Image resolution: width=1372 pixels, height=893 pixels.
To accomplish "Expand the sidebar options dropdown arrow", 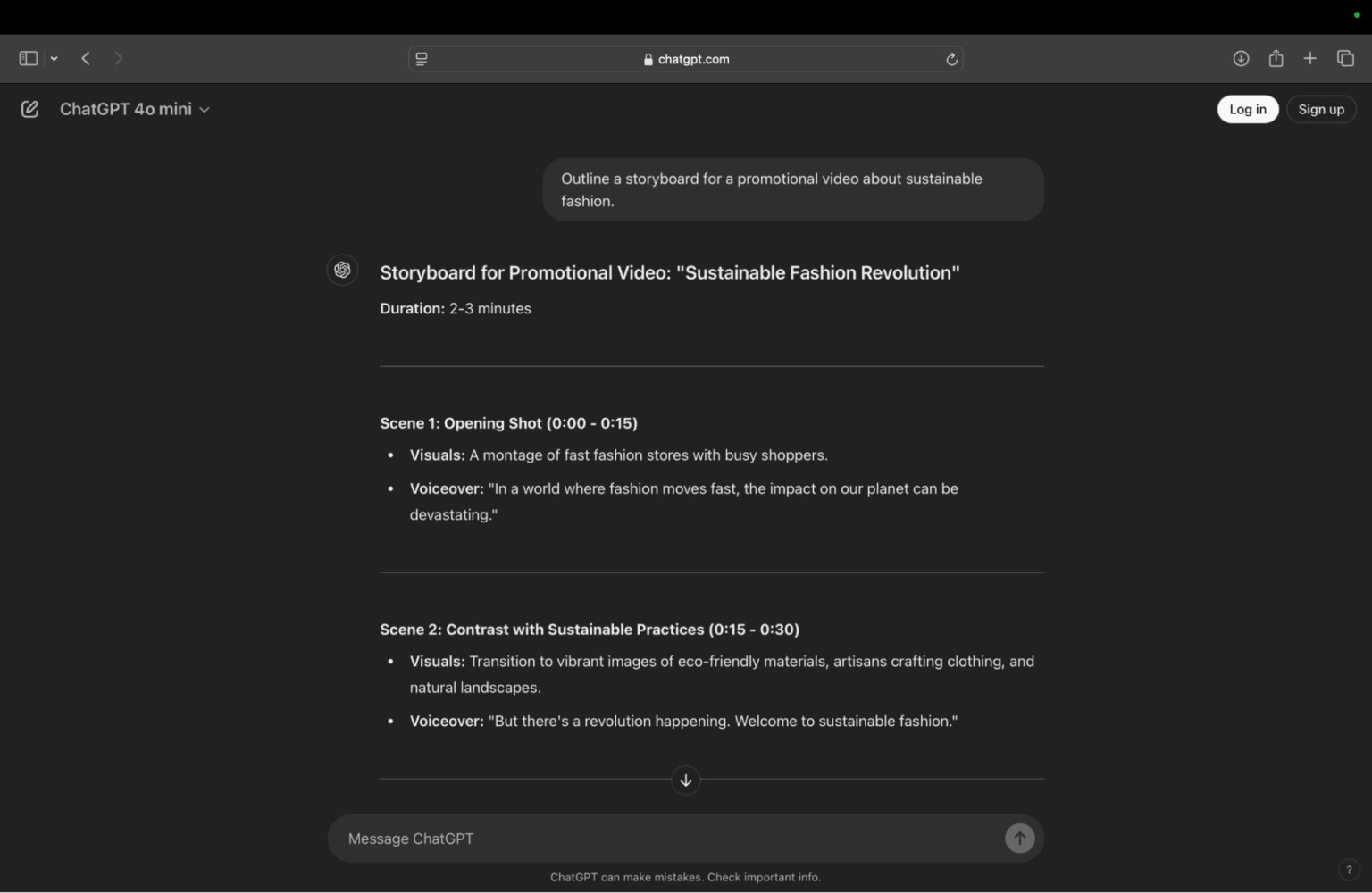I will (54, 58).
